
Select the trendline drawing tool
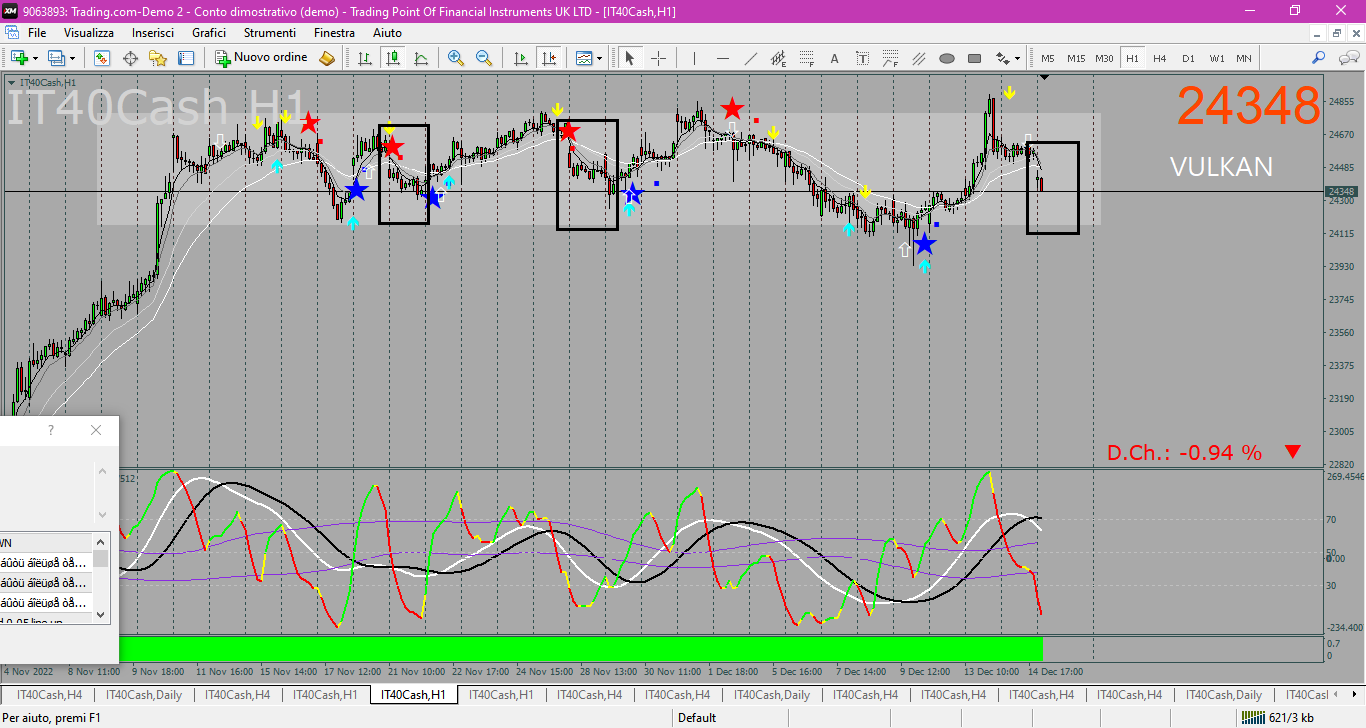pyautogui.click(x=750, y=58)
